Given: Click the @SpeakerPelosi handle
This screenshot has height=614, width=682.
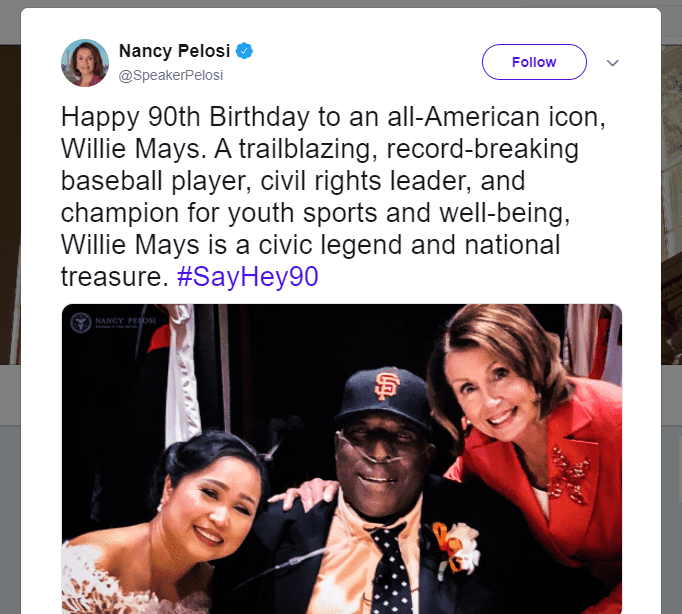Looking at the screenshot, I should [x=173, y=74].
